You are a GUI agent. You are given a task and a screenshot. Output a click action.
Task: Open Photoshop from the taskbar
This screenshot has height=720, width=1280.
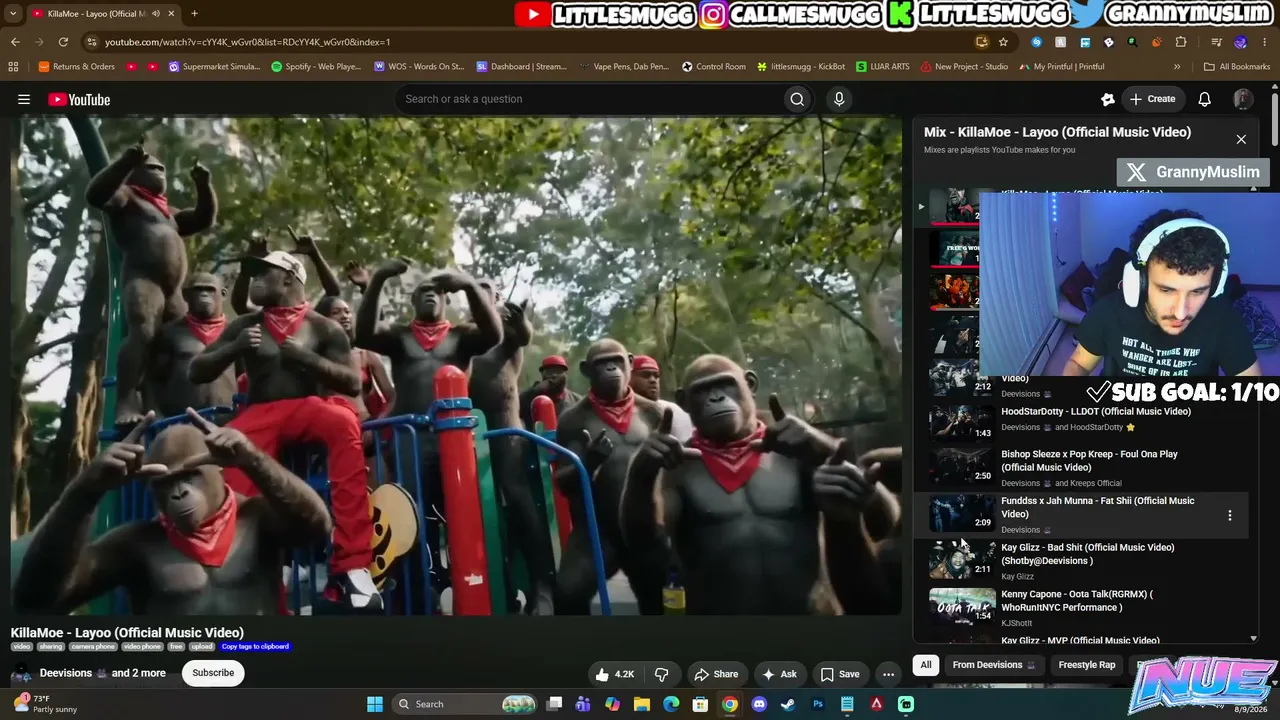point(818,704)
